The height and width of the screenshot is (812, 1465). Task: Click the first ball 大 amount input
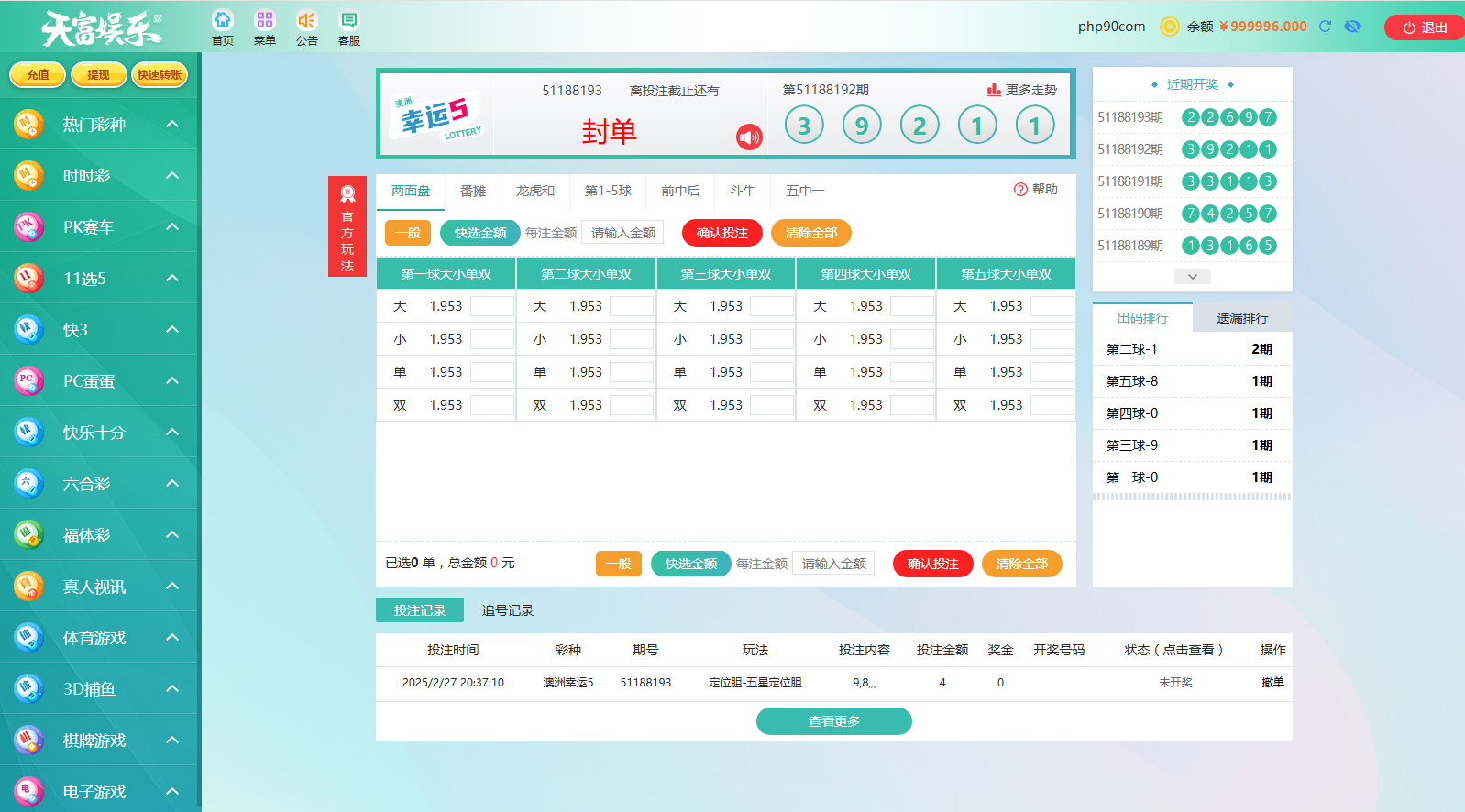click(491, 306)
